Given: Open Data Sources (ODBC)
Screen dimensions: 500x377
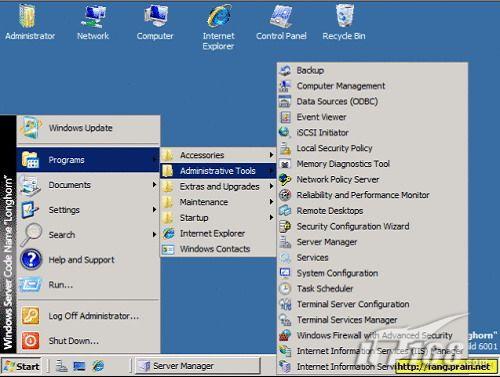Looking at the screenshot, I should (372, 101).
